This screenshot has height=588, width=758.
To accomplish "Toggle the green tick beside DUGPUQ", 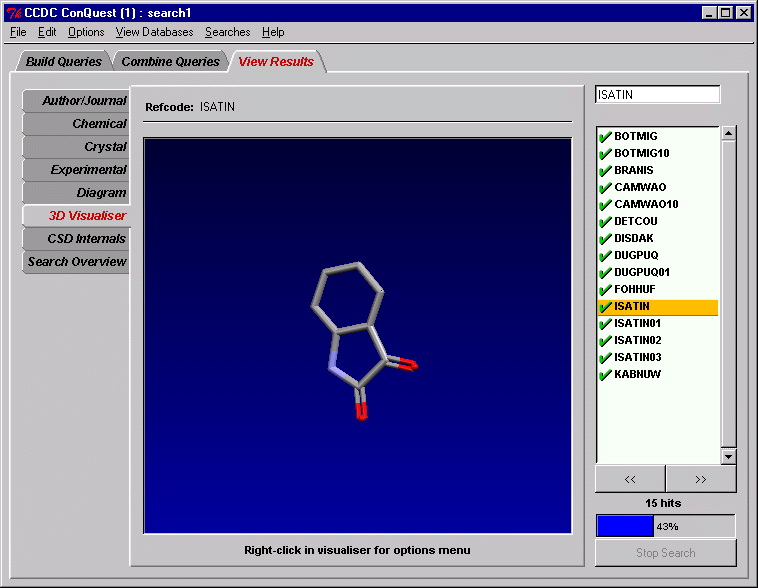I will (x=605, y=256).
